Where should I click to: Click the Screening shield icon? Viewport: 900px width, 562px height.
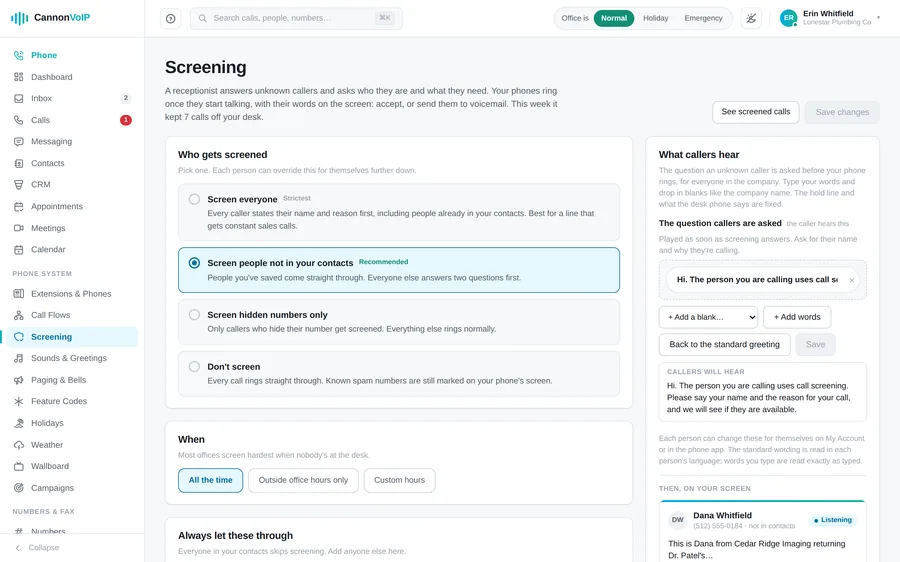click(19, 337)
